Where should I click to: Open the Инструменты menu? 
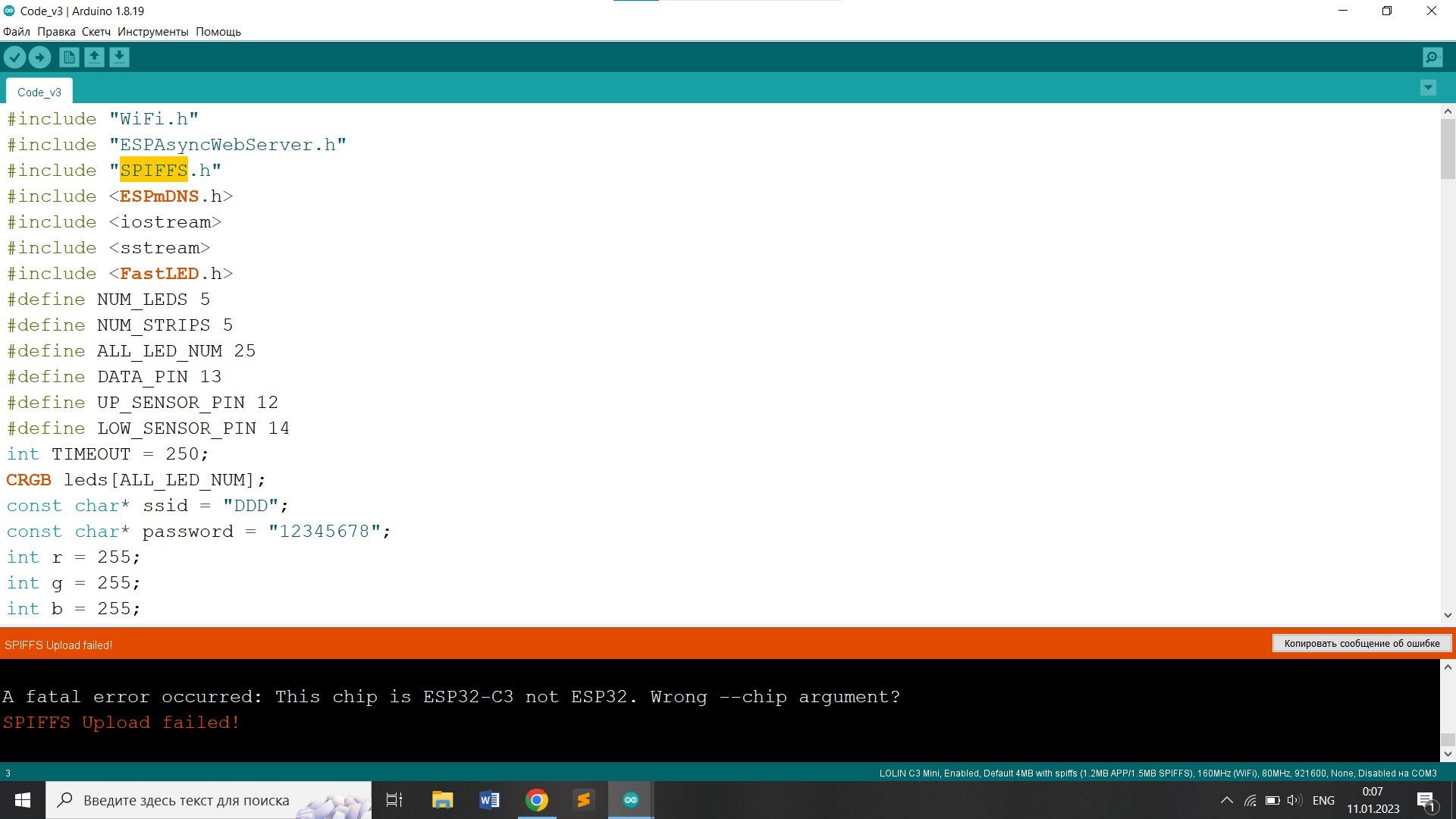coord(152,32)
